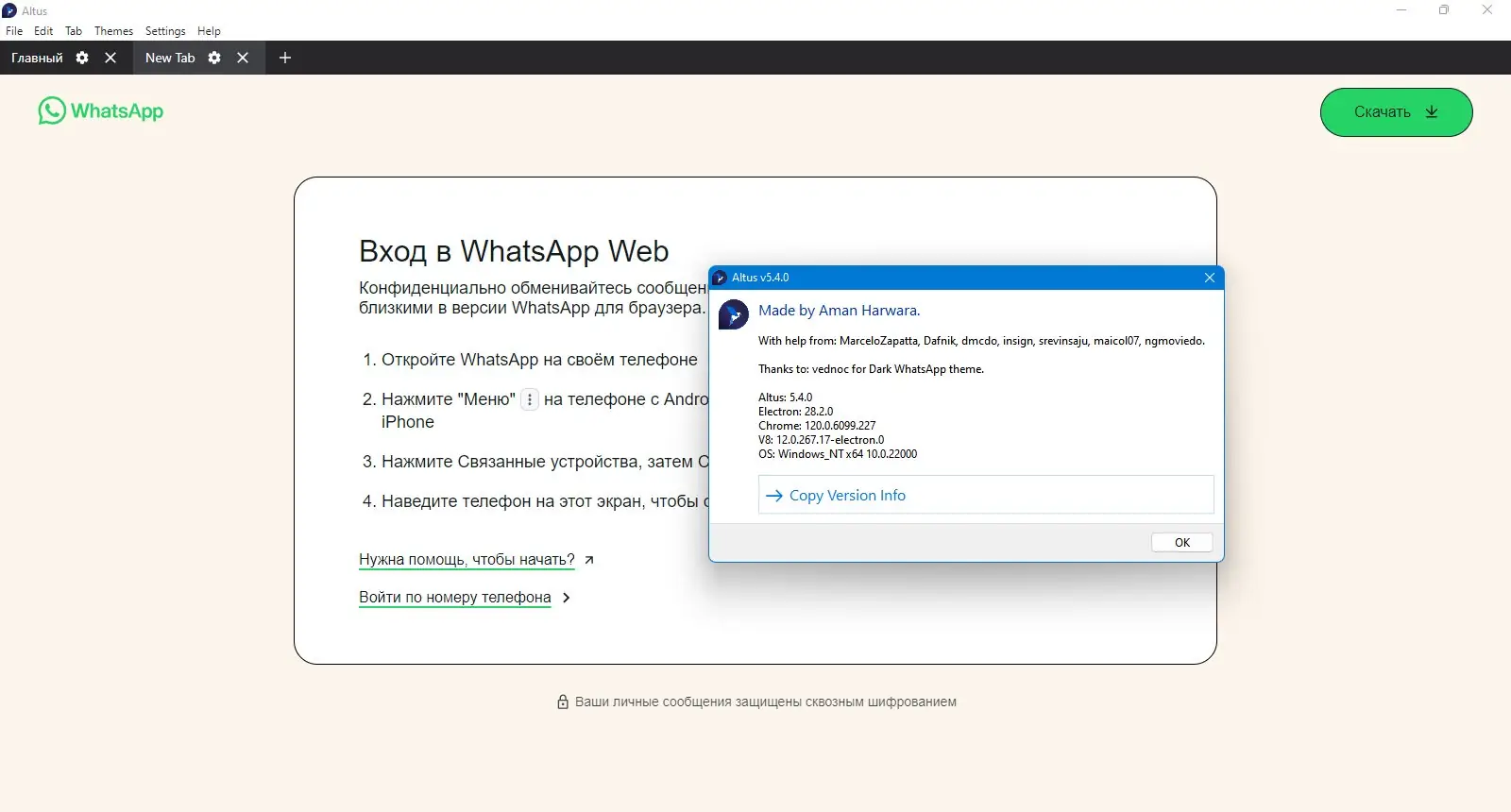Add a new tab with plus icon
The width and height of the screenshot is (1511, 812).
(x=284, y=58)
